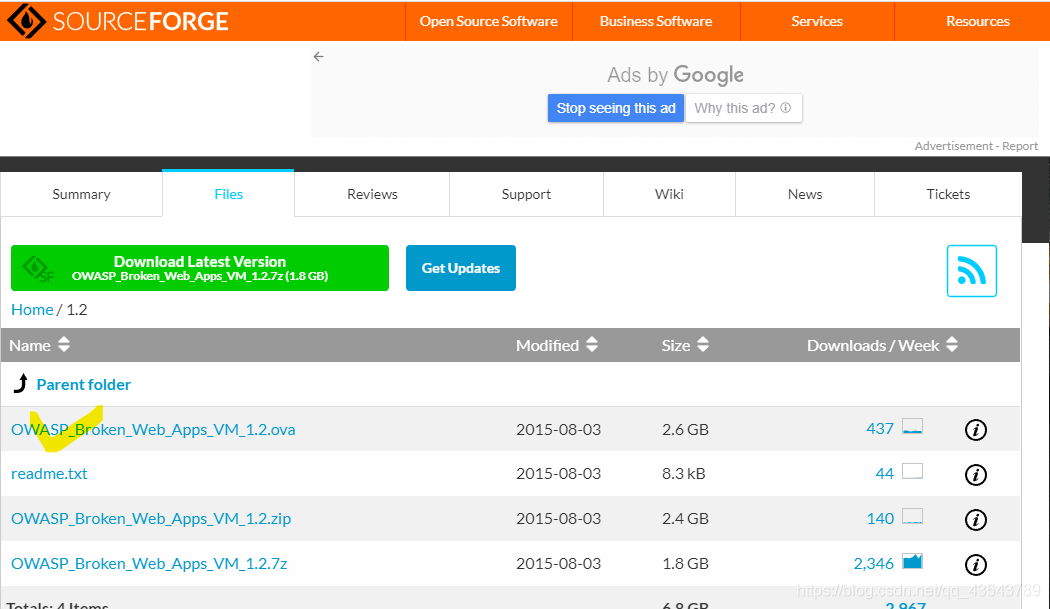1050x609 pixels.
Task: Click the 44 weekly downloads count
Action: (x=885, y=474)
